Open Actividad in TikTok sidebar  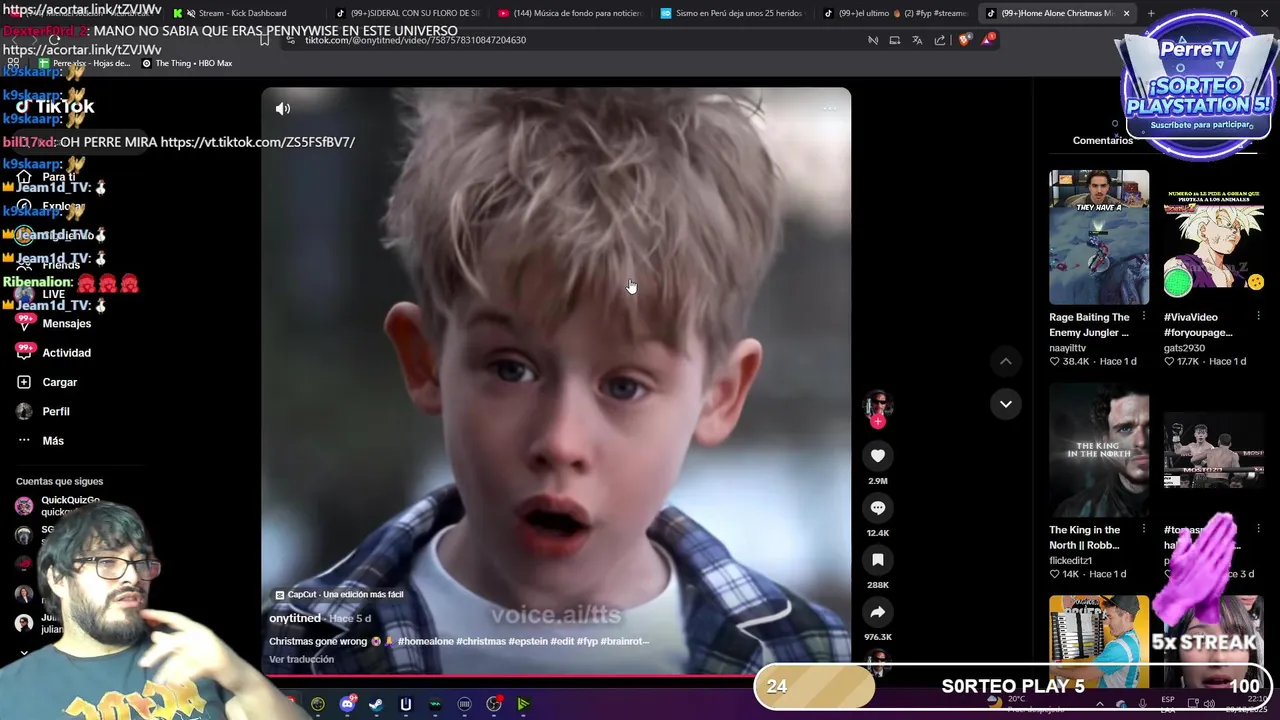click(56, 353)
